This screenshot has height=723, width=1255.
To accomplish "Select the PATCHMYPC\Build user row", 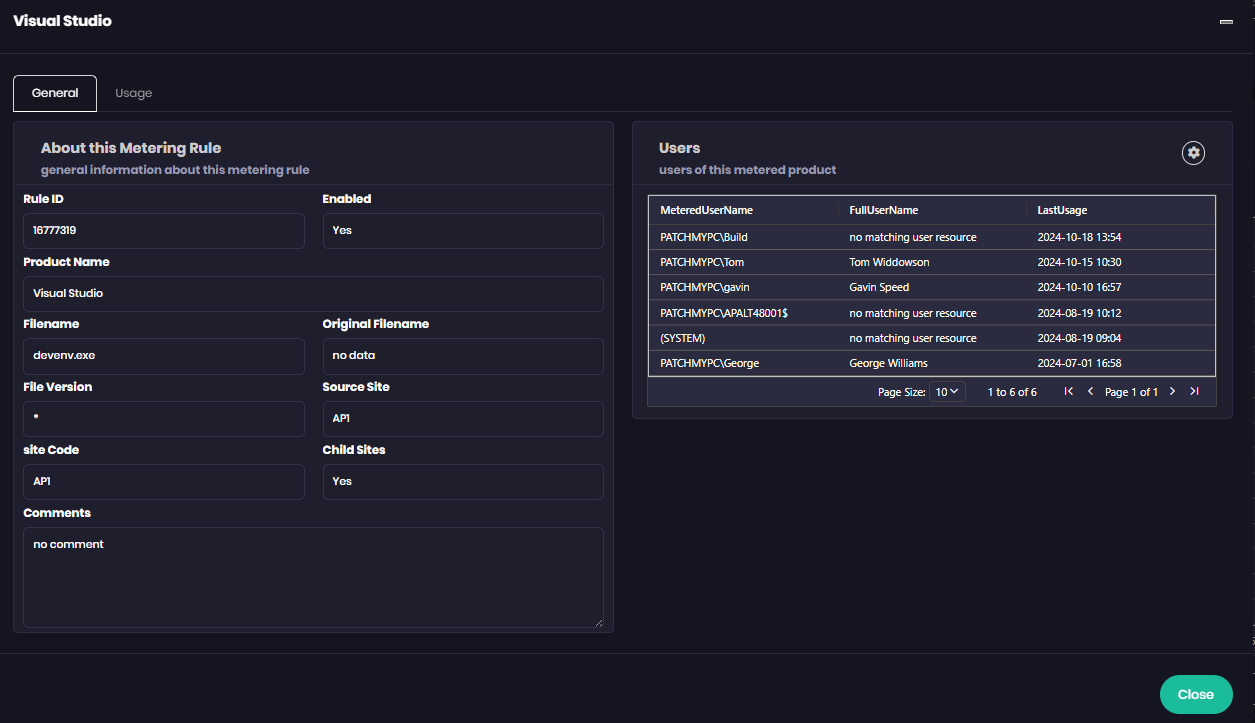I will coord(704,237).
